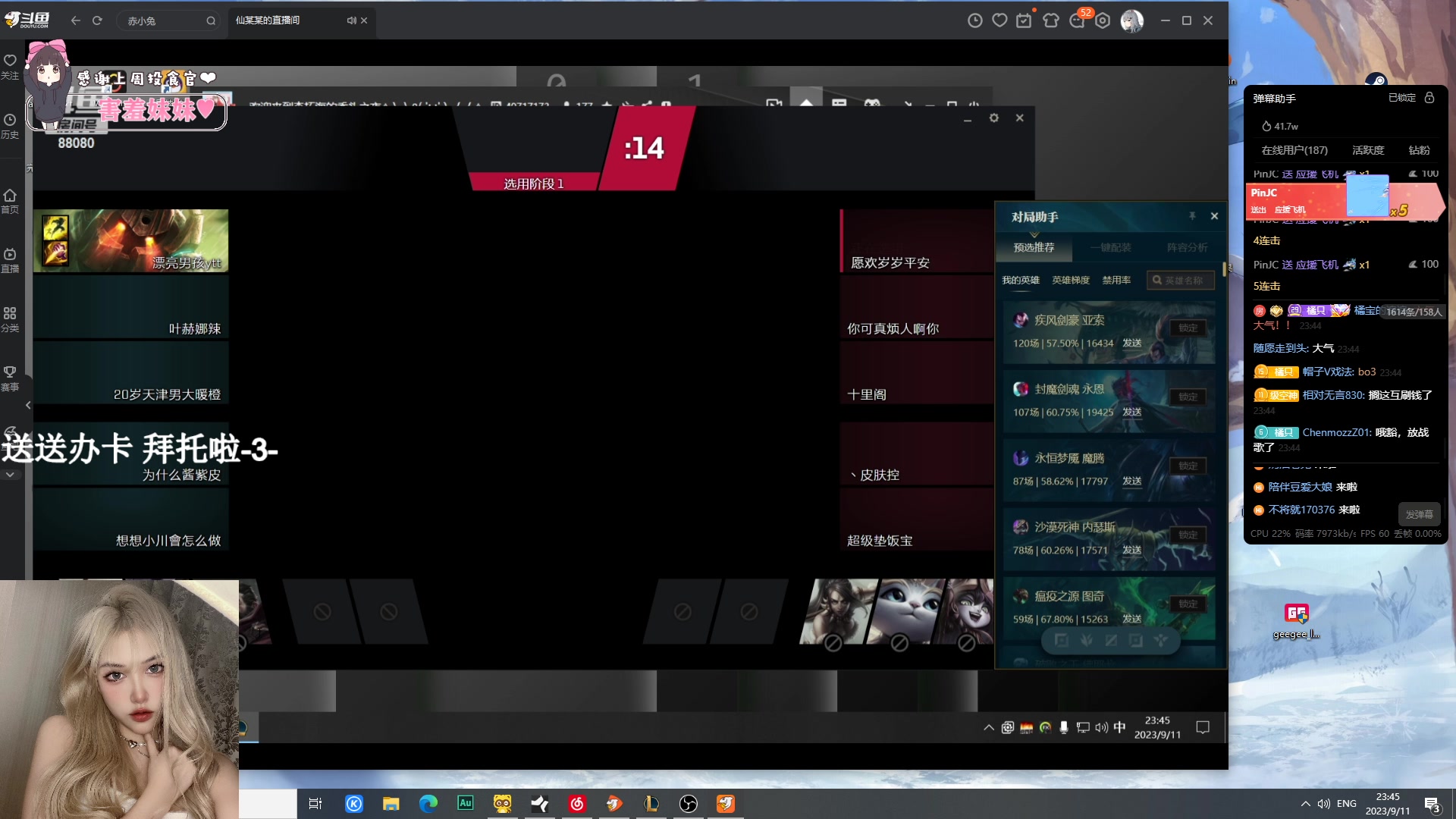Mute the stream tab sound icon
Image resolution: width=1456 pixels, height=819 pixels.
tap(351, 20)
